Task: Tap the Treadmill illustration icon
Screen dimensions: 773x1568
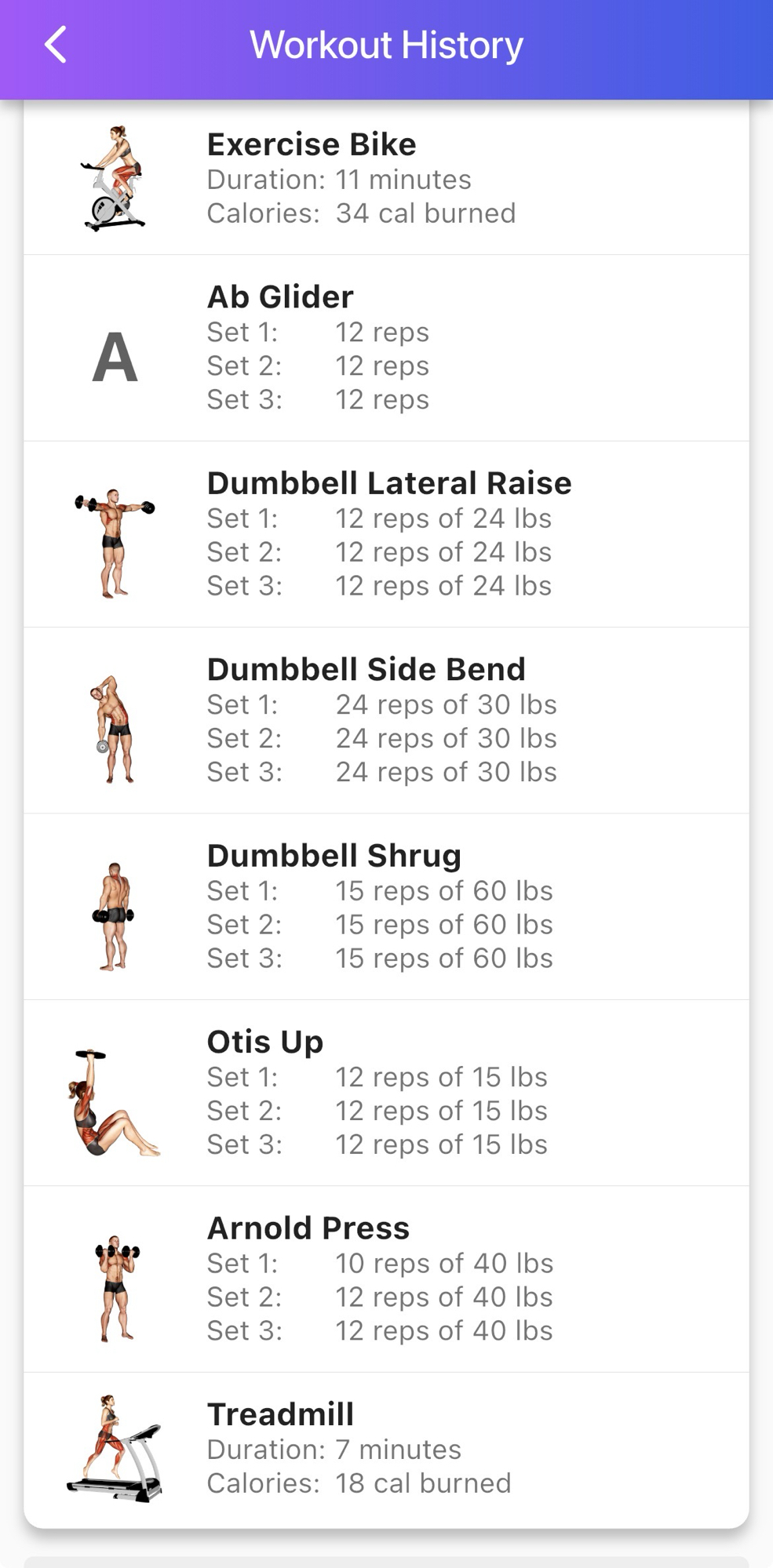Action: 115,1448
